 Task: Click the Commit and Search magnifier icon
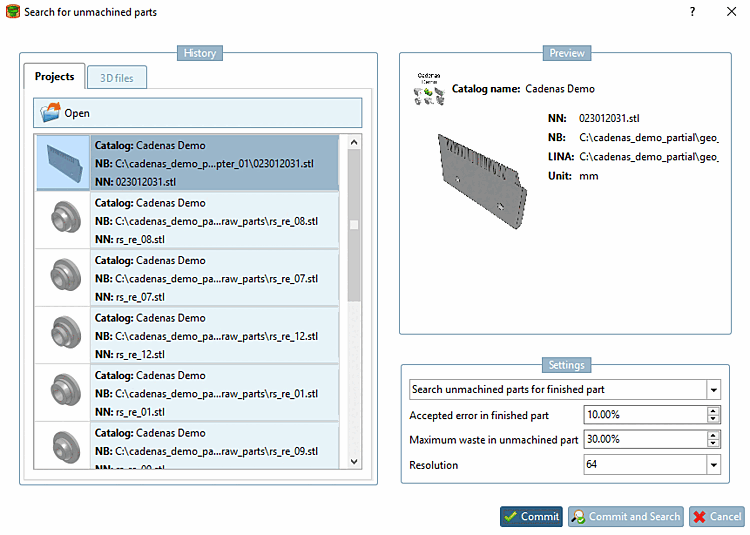point(578,517)
